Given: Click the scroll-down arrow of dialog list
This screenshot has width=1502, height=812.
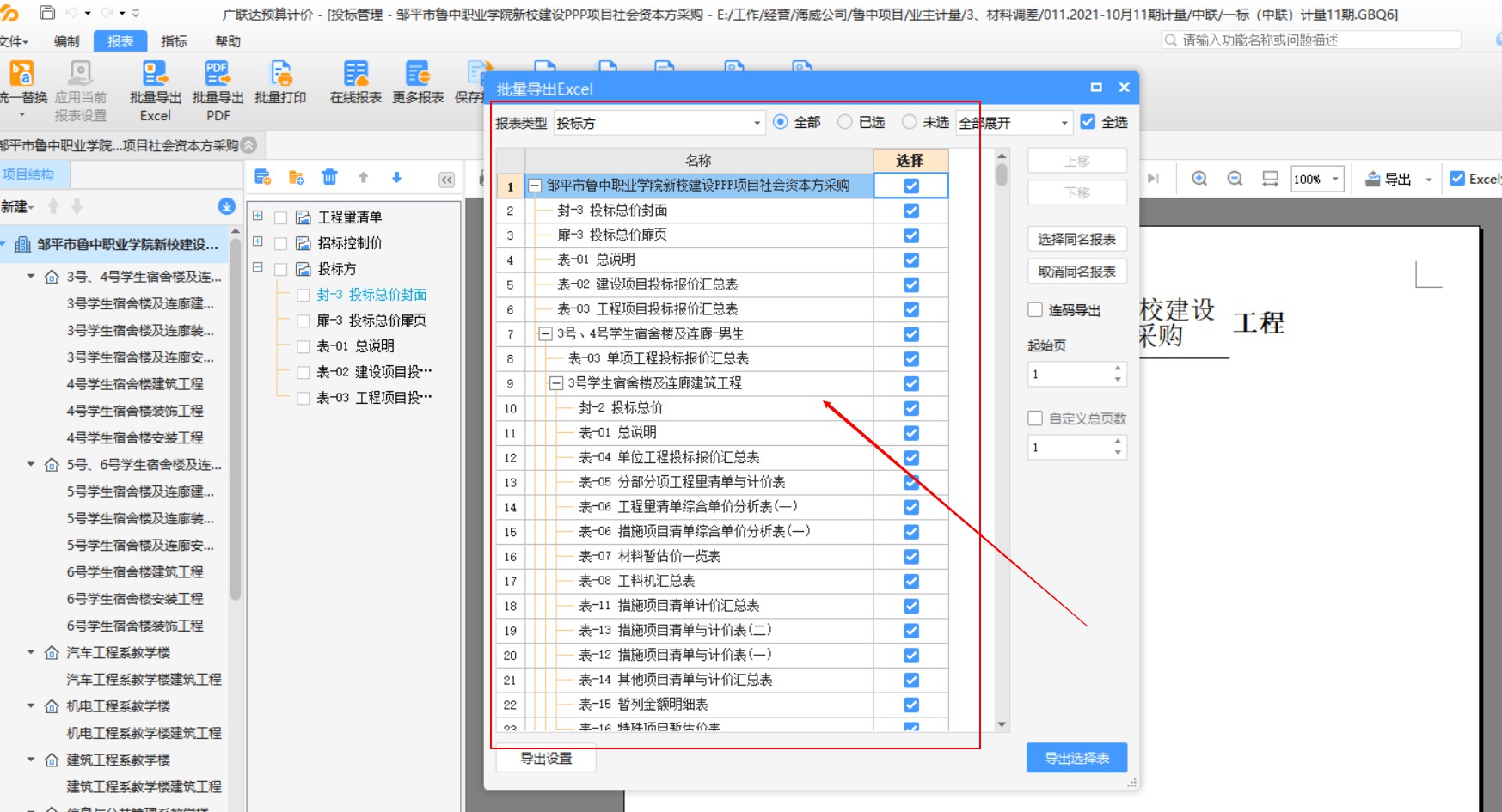Looking at the screenshot, I should 1002,724.
